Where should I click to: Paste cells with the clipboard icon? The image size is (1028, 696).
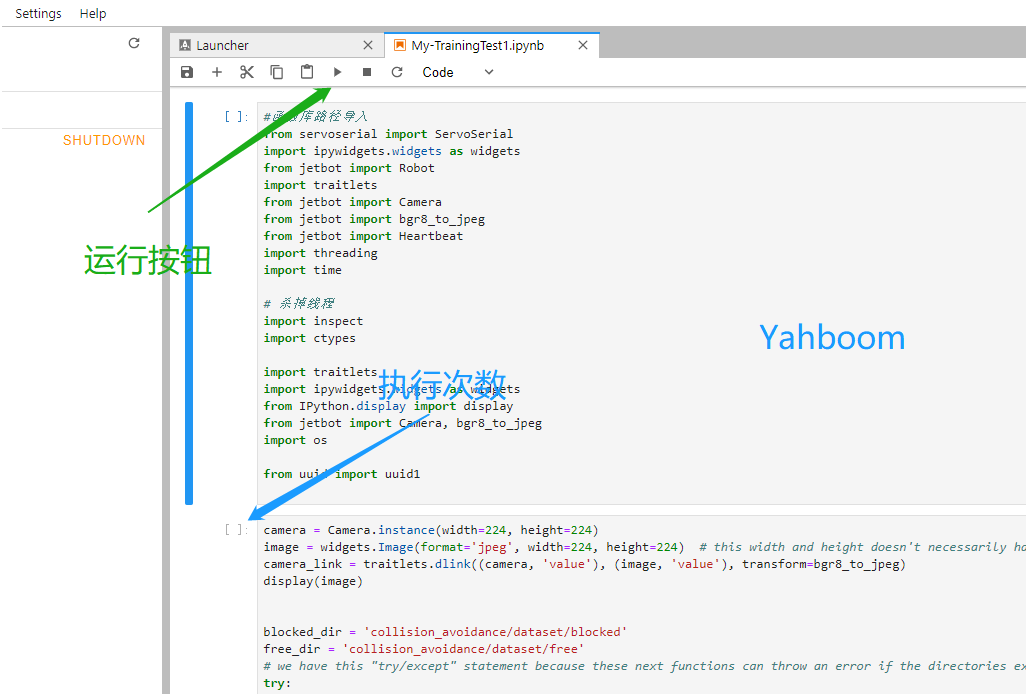(x=307, y=72)
